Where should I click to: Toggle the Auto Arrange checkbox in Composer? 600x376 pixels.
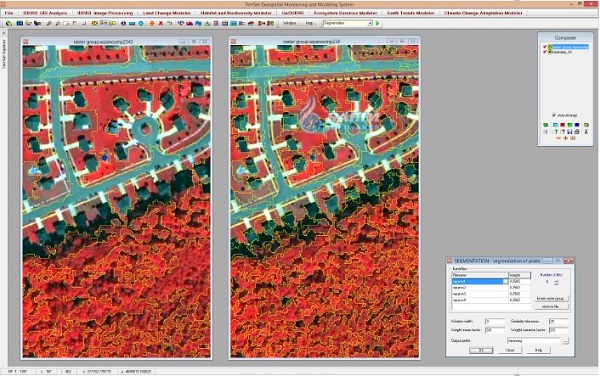tap(554, 115)
